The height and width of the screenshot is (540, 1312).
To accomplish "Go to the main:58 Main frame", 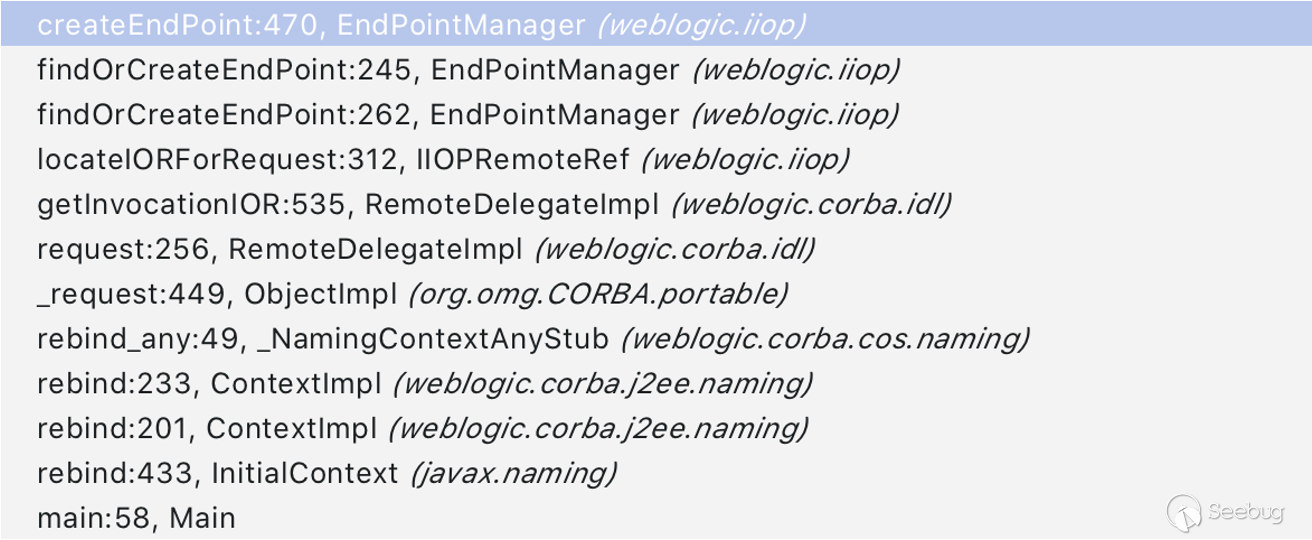I will click(x=135, y=519).
